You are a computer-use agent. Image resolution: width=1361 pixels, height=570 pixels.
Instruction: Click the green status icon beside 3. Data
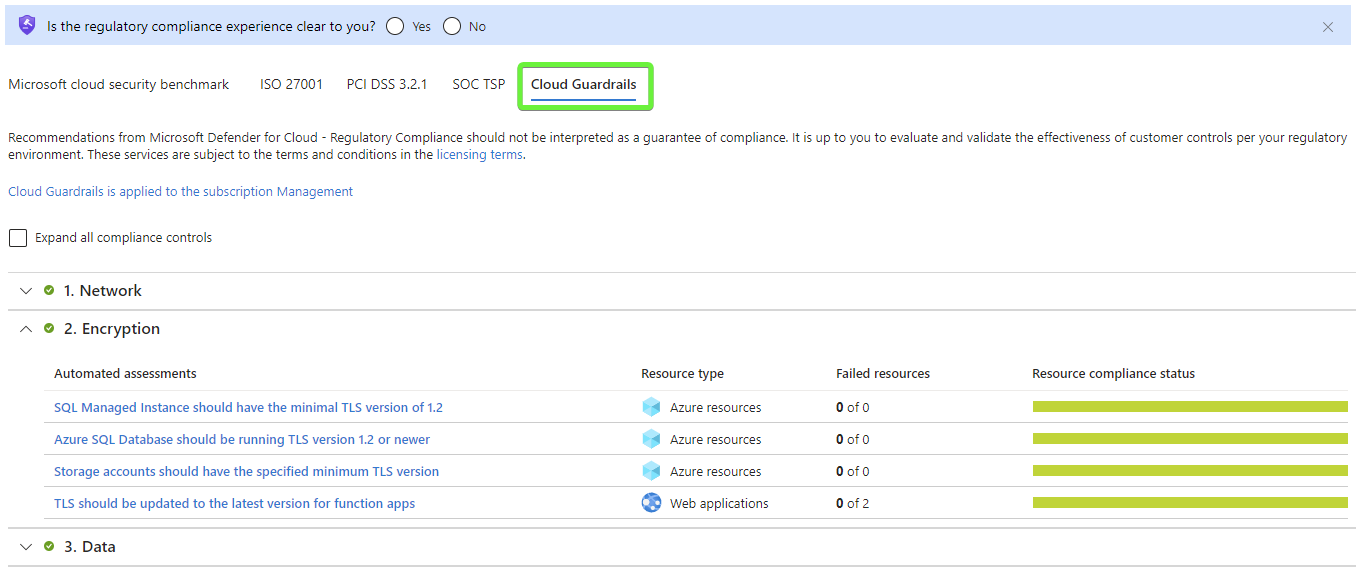pos(49,546)
